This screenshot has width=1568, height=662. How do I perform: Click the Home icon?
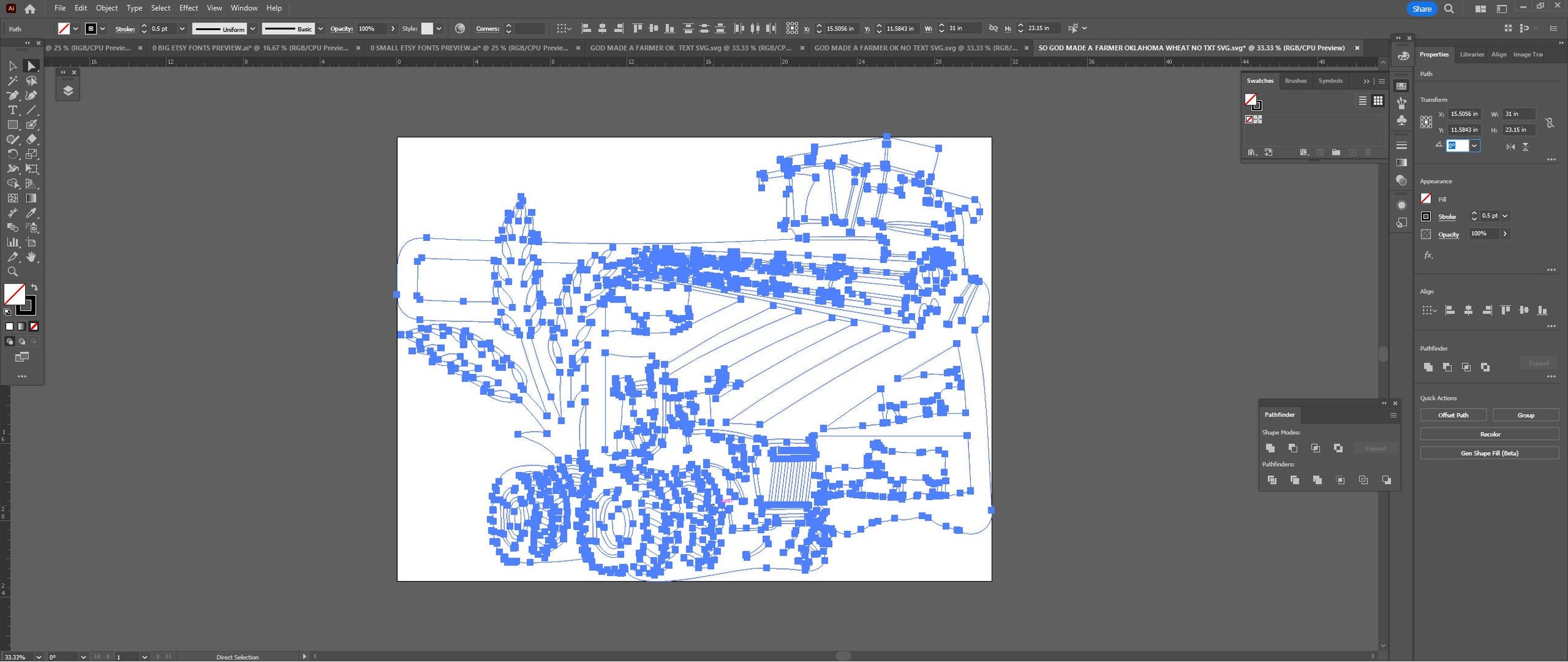(29, 9)
